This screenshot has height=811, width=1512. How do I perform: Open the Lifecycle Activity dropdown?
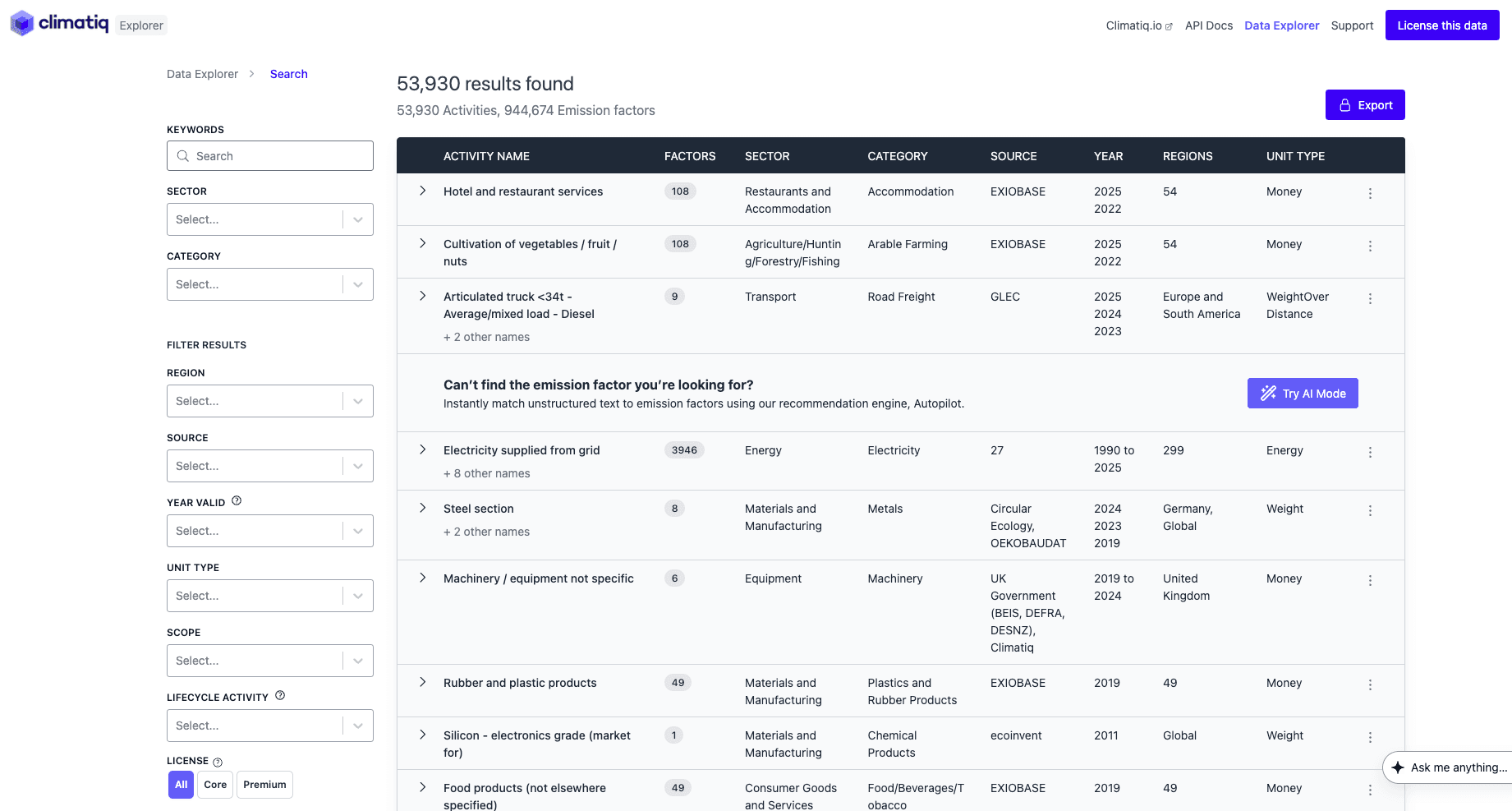pos(270,726)
